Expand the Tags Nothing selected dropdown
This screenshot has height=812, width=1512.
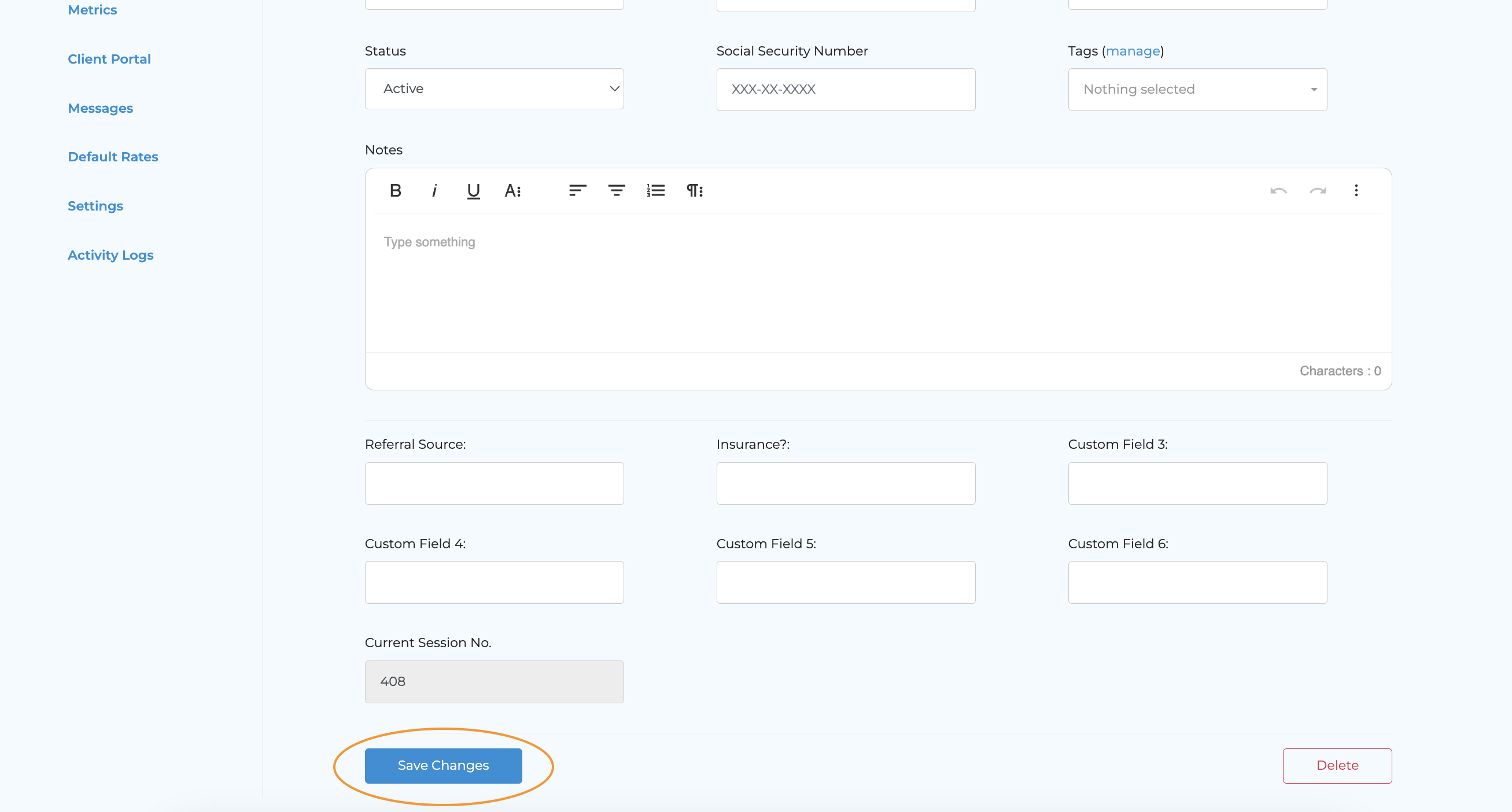click(1197, 89)
